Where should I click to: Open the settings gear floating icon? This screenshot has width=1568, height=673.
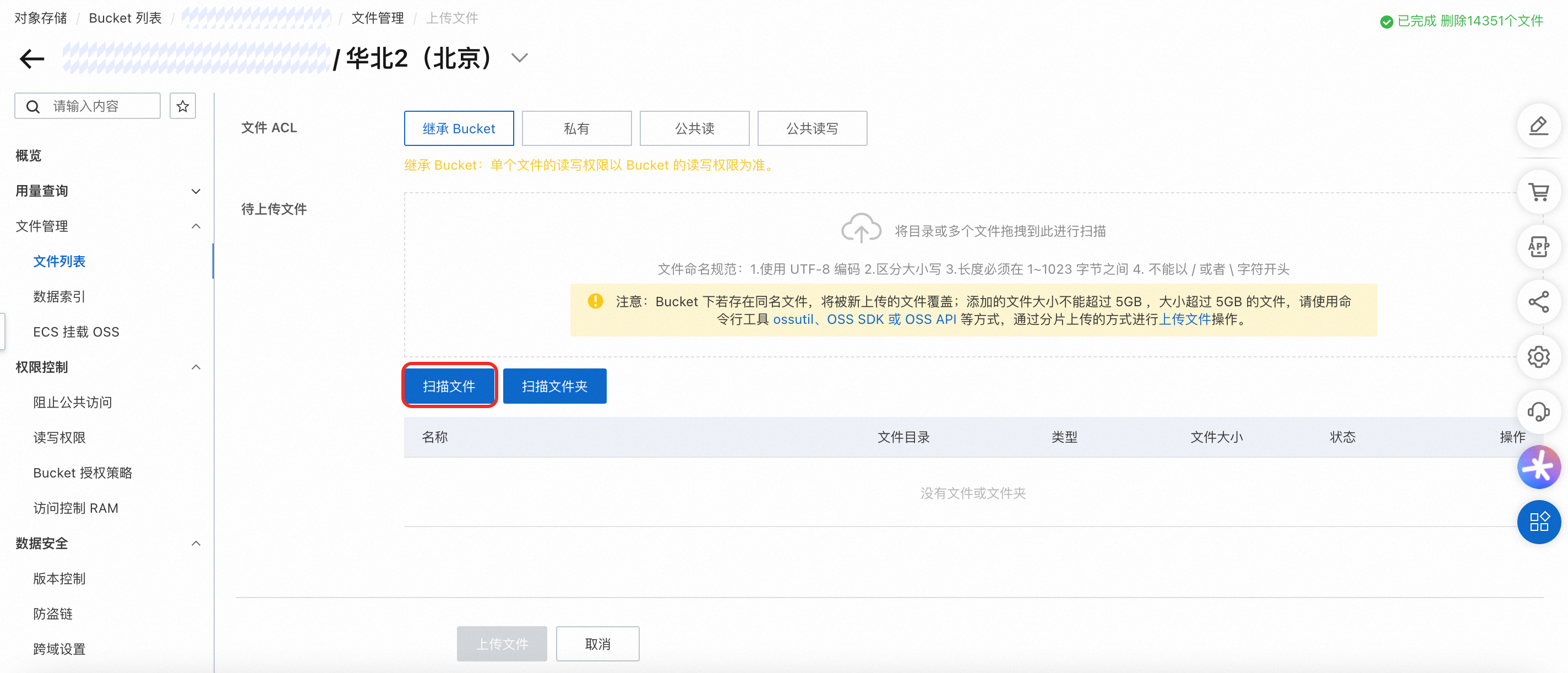click(x=1538, y=356)
